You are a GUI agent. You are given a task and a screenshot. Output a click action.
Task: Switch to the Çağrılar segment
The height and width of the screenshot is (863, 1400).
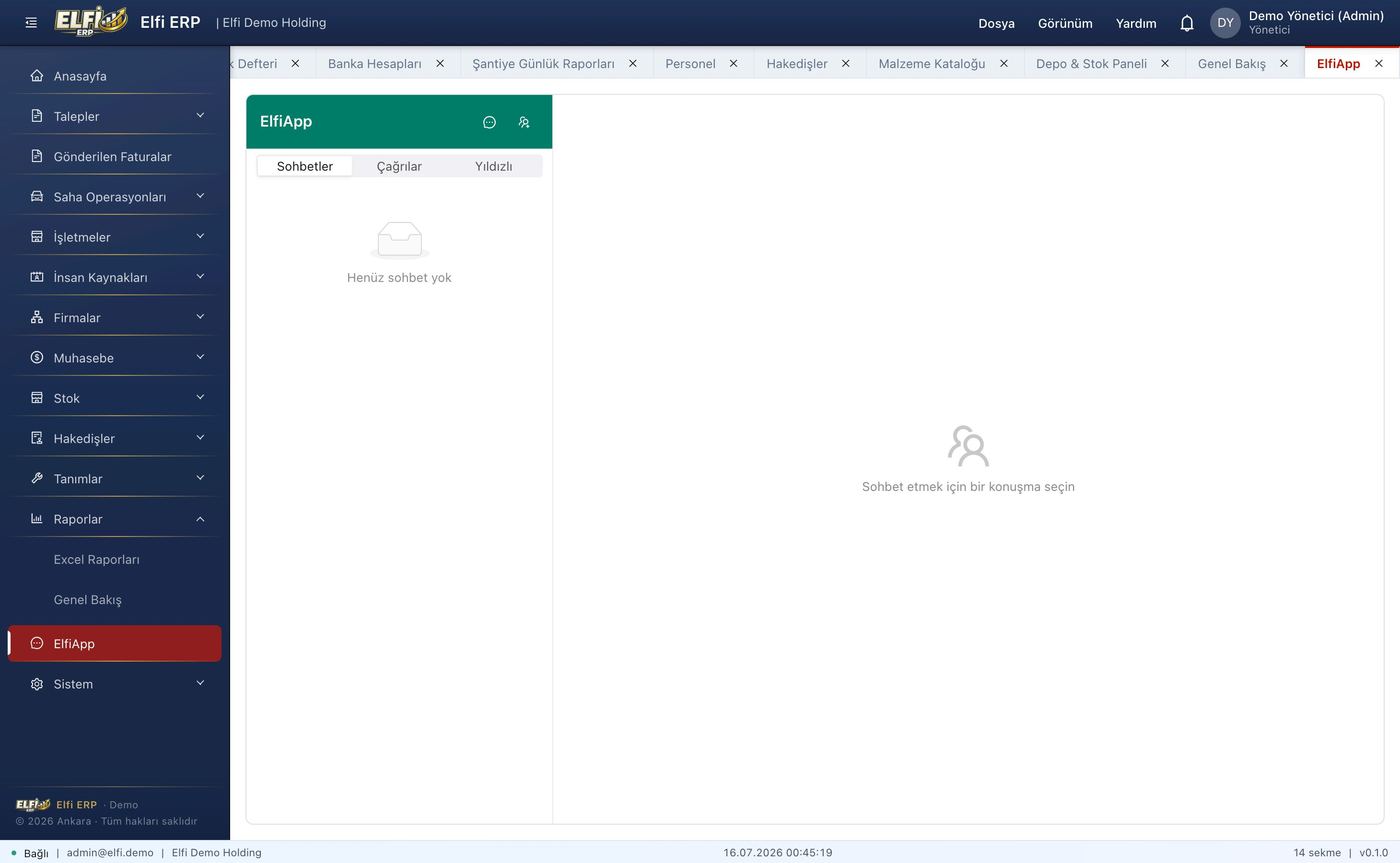pyautogui.click(x=399, y=166)
